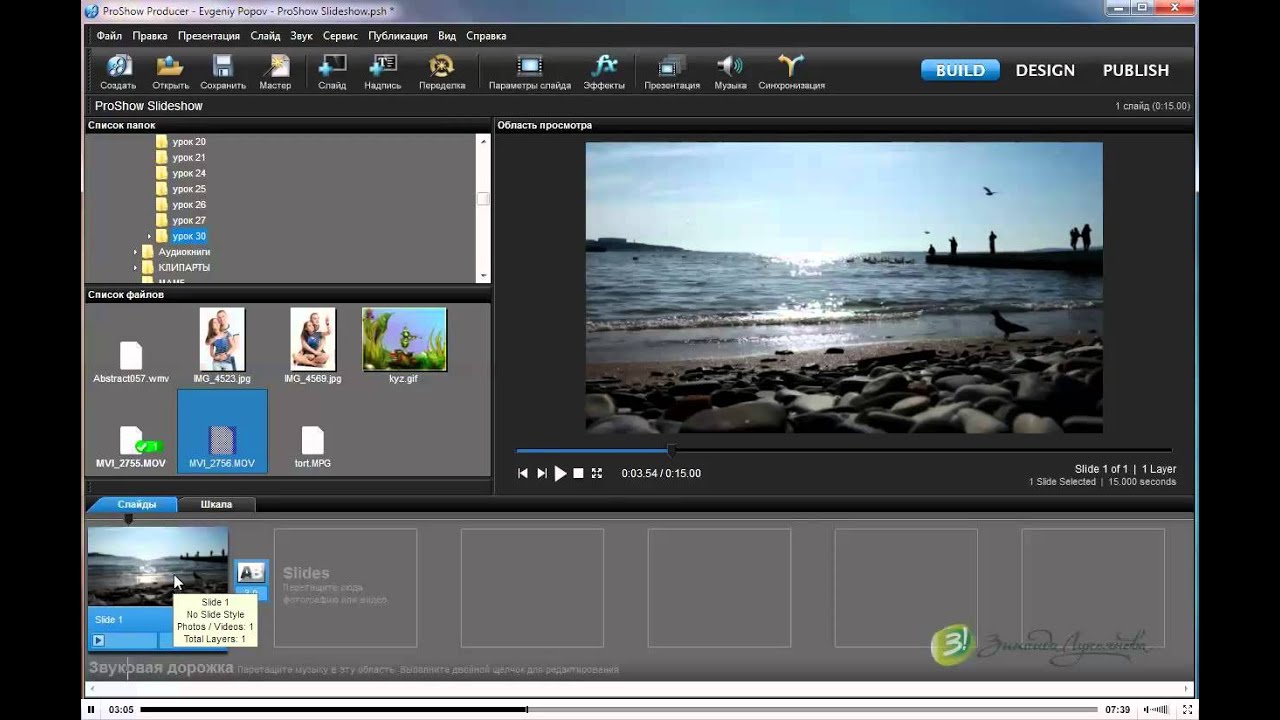1280x720 pixels.
Task: Expand the КЛИПАРТЫ folder
Action: pos(136,268)
